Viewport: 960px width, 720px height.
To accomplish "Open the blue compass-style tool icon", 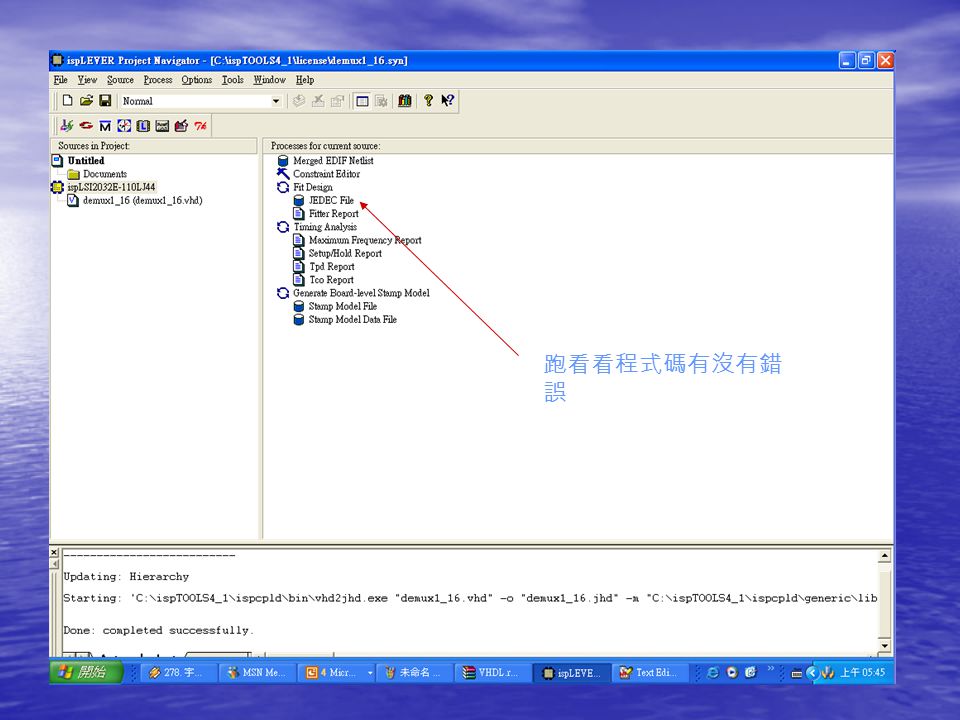I will click(x=124, y=126).
